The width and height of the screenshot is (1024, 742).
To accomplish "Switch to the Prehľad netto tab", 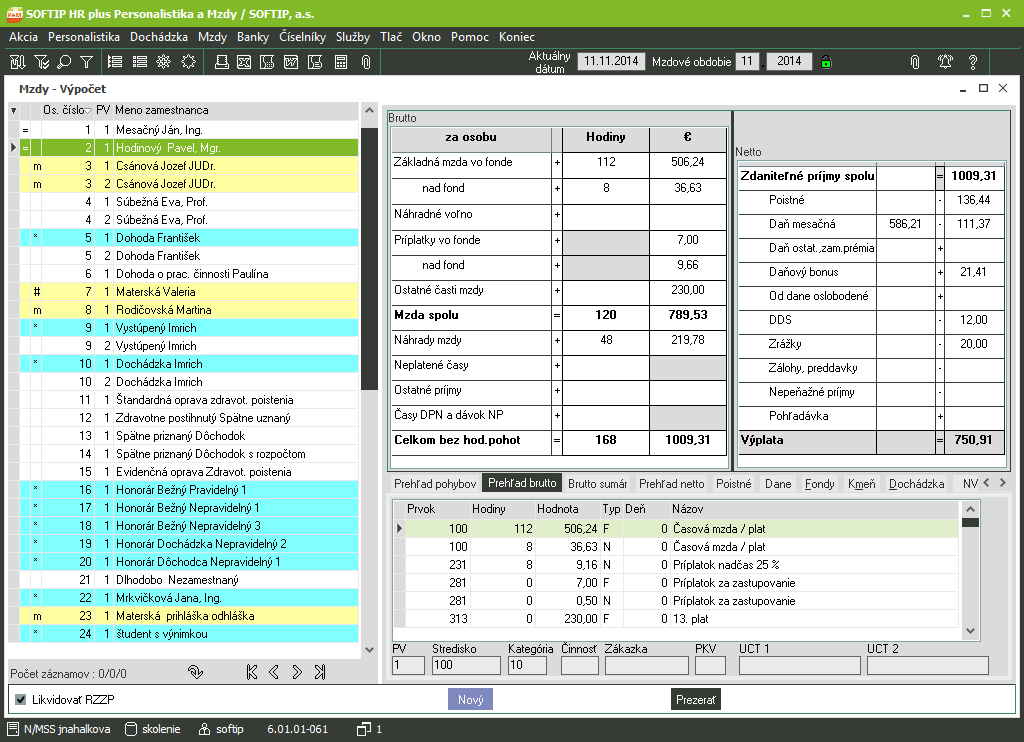I will tap(671, 484).
